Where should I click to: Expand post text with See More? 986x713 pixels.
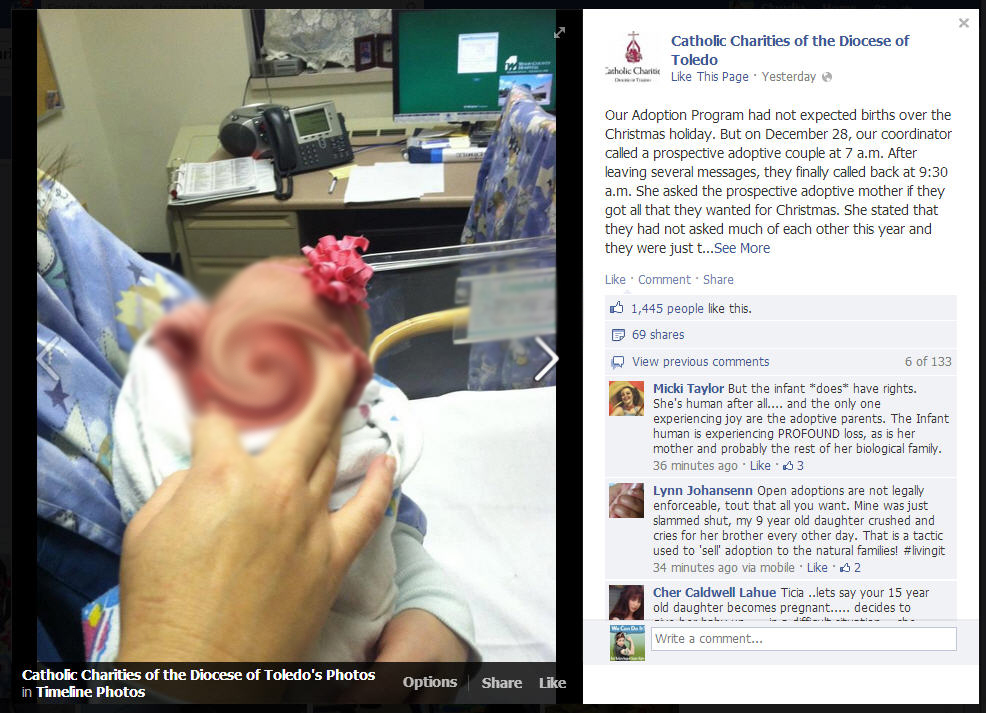742,248
